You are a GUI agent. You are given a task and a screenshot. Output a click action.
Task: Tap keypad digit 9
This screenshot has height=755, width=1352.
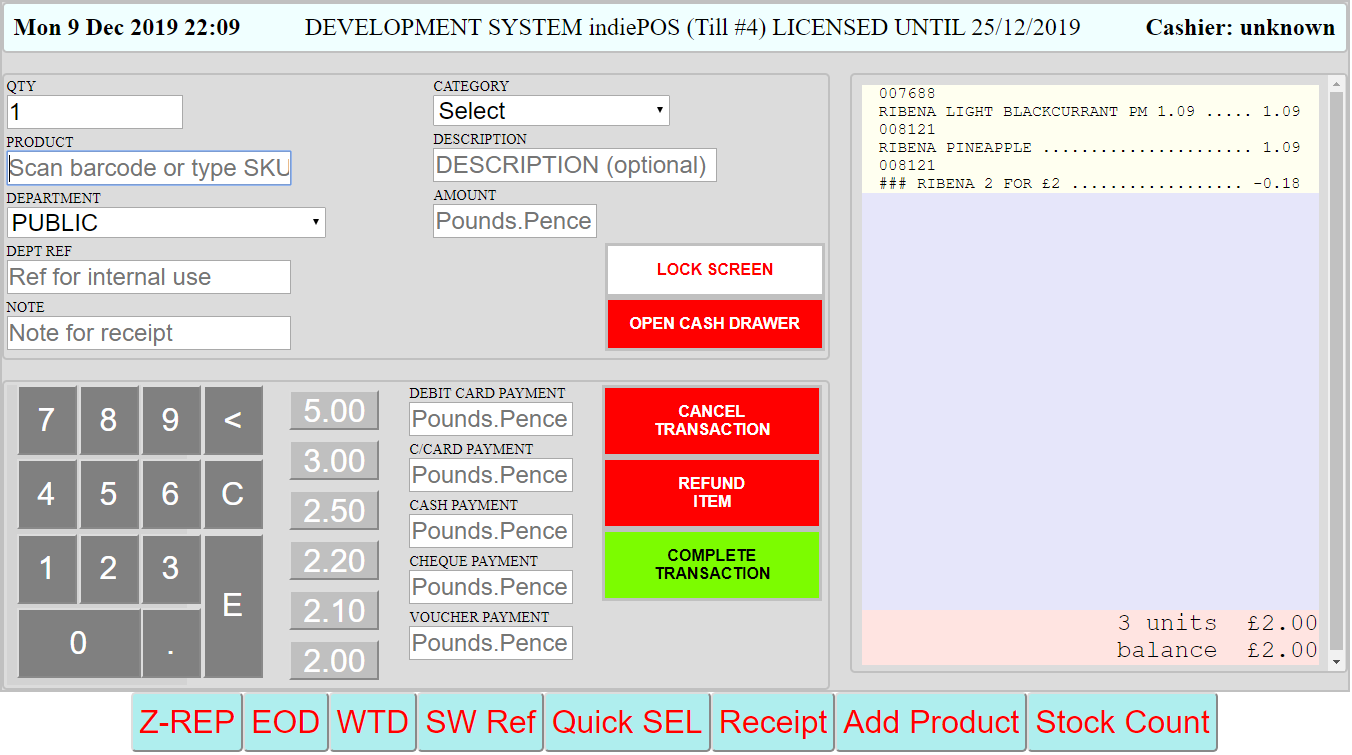pos(171,420)
